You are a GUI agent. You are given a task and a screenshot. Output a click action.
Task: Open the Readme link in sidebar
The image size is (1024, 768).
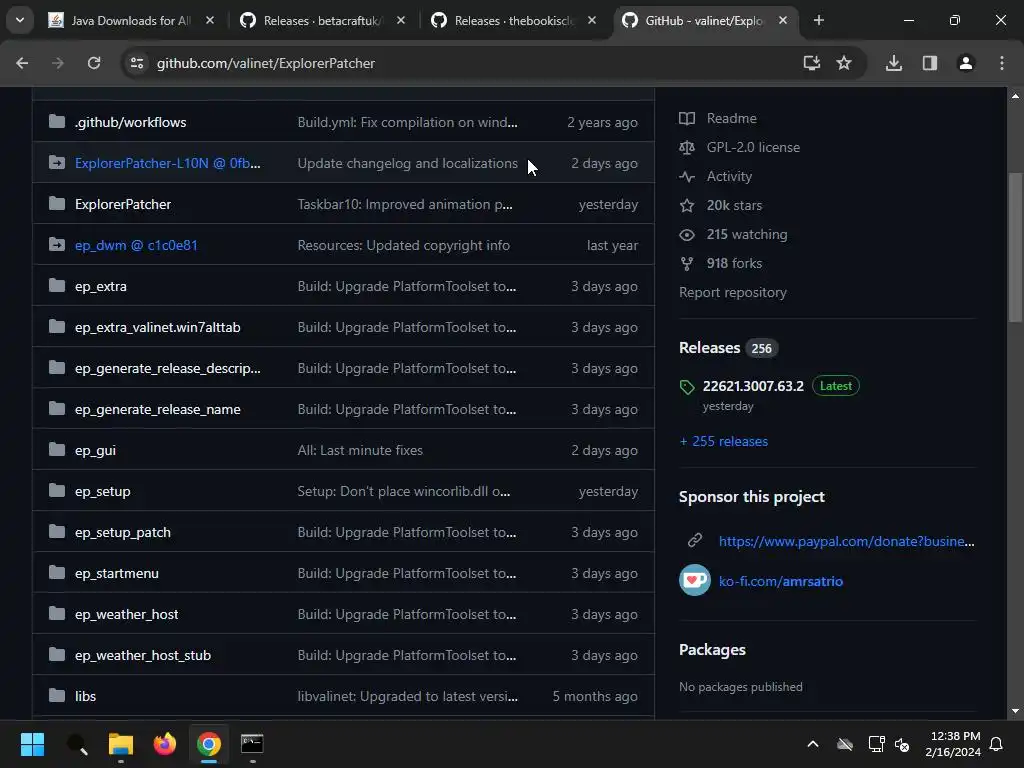pyautogui.click(x=731, y=118)
